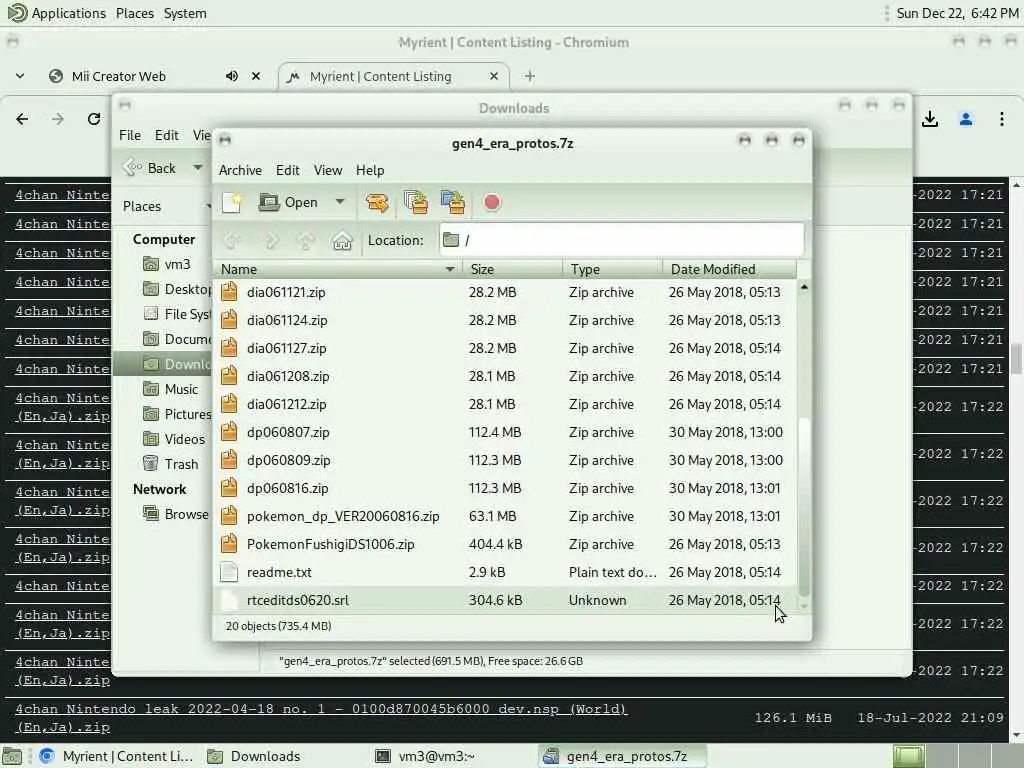
Task: Click the archive navigation forward arrow
Action: pyautogui.click(x=270, y=240)
